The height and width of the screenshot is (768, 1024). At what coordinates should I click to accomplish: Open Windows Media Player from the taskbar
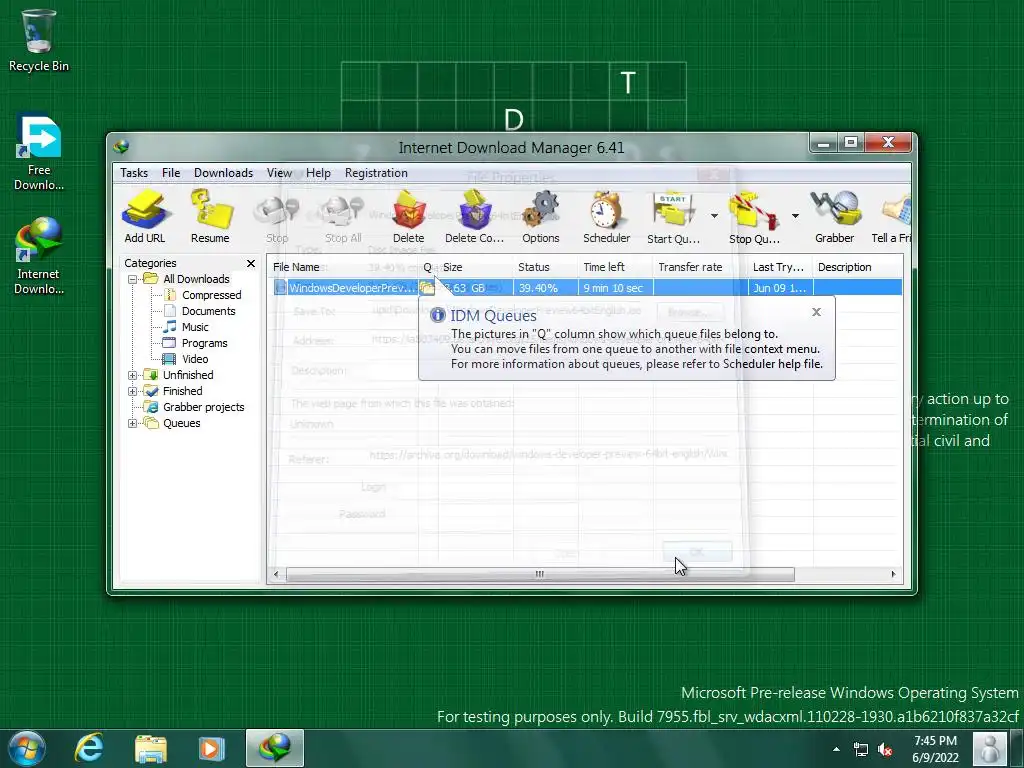click(x=211, y=748)
